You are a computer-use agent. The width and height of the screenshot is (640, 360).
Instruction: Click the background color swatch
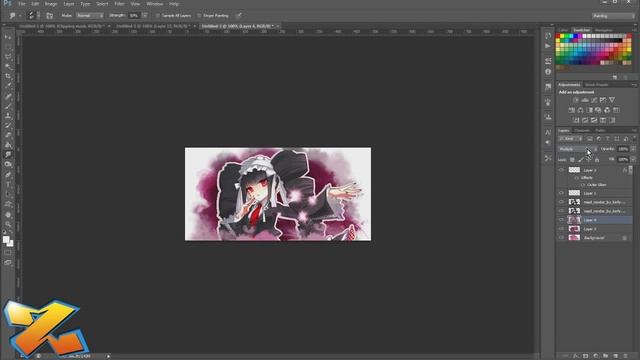(x=10, y=244)
